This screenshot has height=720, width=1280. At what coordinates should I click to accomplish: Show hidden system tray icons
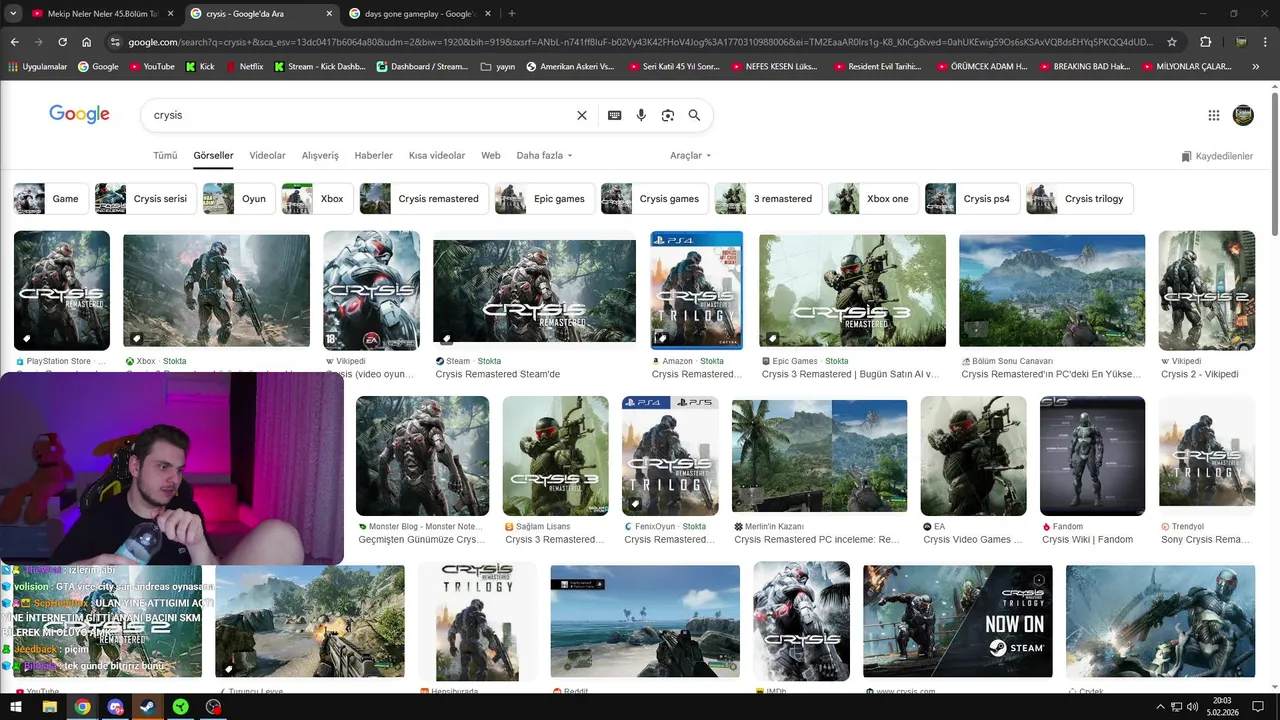click(1160, 707)
